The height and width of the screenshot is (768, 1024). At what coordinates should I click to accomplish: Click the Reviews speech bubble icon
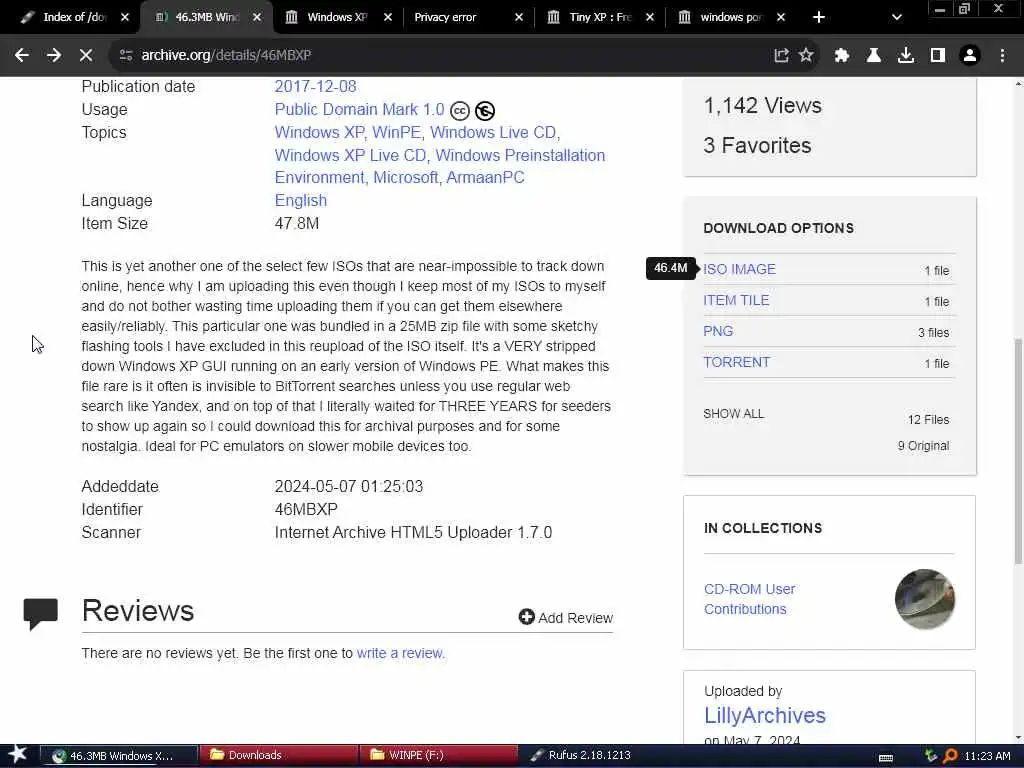tap(40, 614)
